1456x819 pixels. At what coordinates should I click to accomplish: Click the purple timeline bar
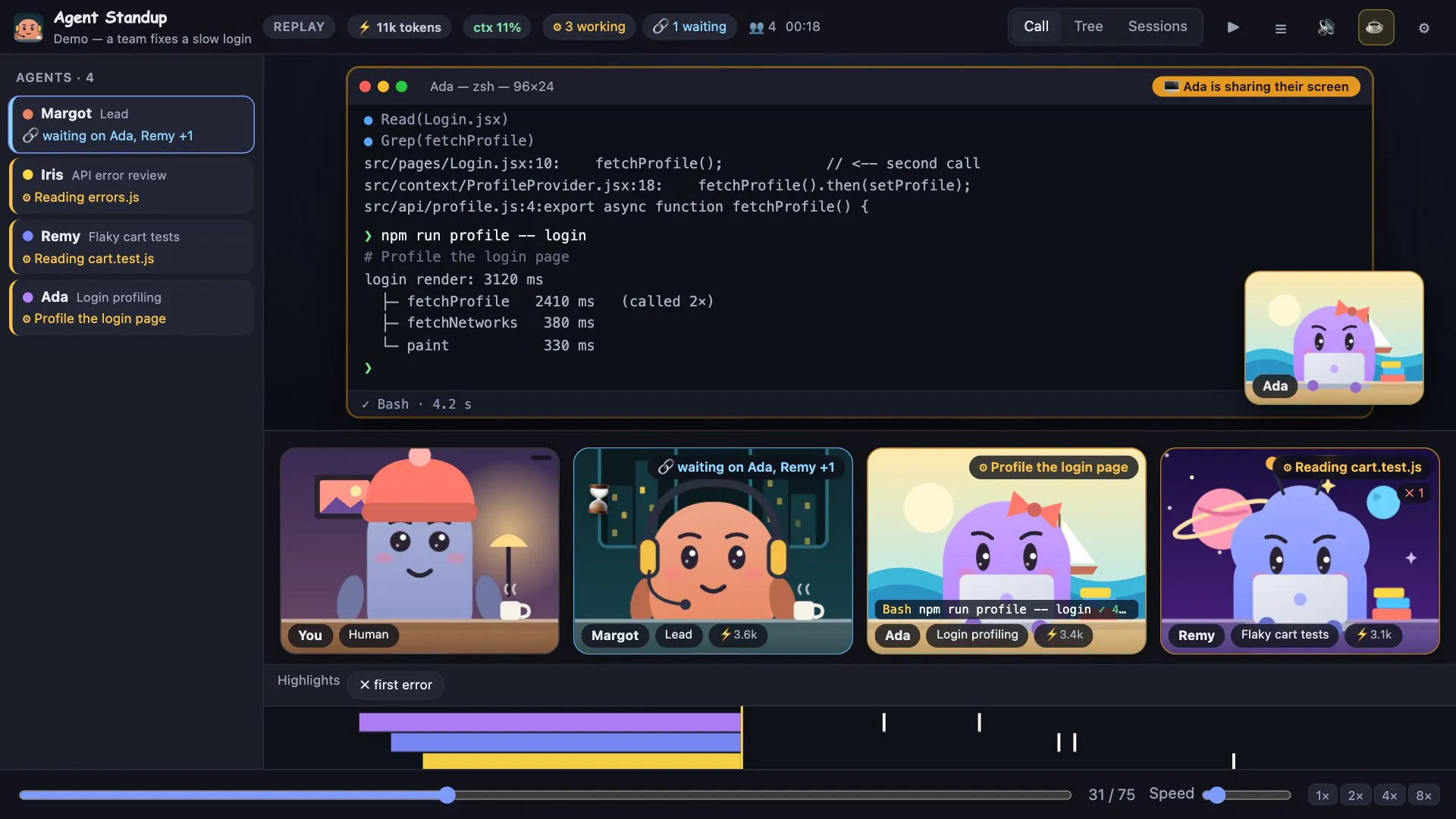(x=550, y=722)
